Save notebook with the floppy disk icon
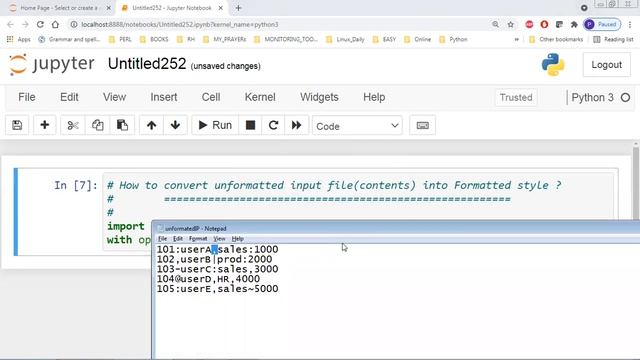This screenshot has width=640, height=360. tap(17, 125)
